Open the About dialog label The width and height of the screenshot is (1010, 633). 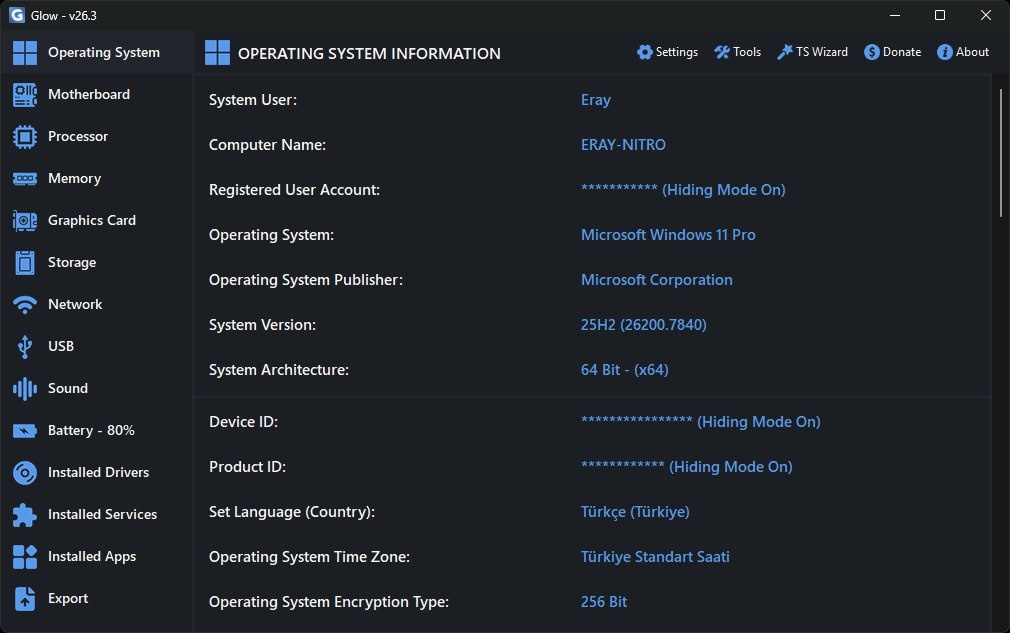point(972,52)
